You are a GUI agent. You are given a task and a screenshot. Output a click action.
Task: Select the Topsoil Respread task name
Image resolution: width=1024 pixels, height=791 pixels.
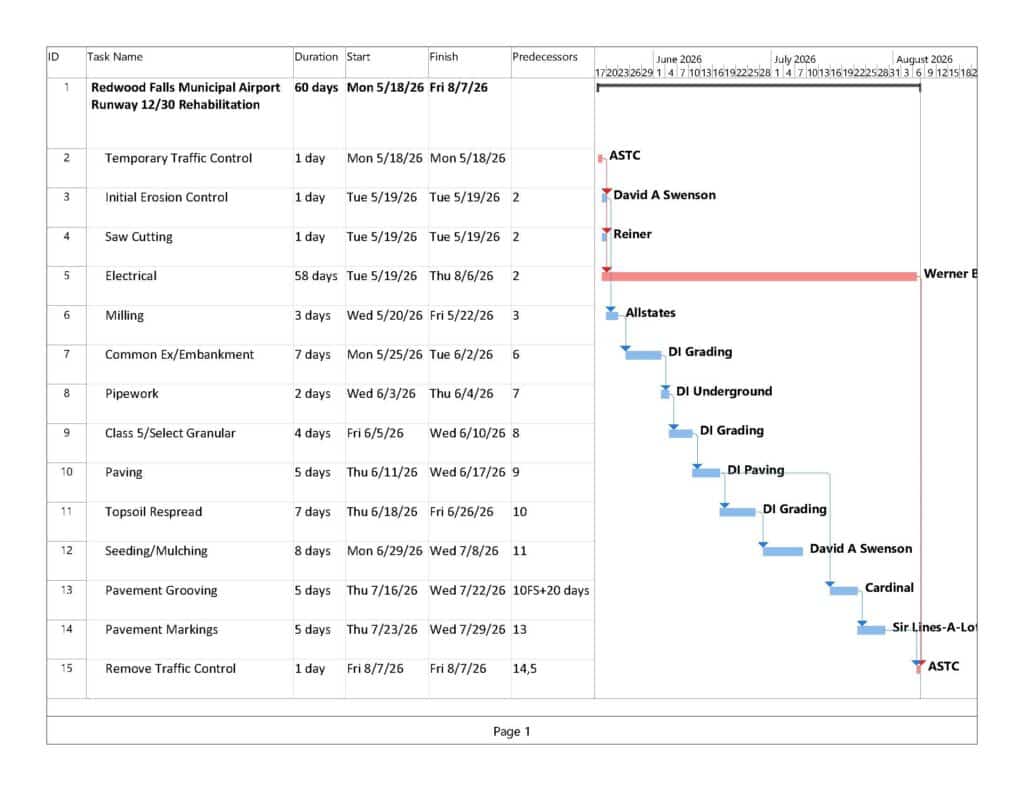[153, 511]
